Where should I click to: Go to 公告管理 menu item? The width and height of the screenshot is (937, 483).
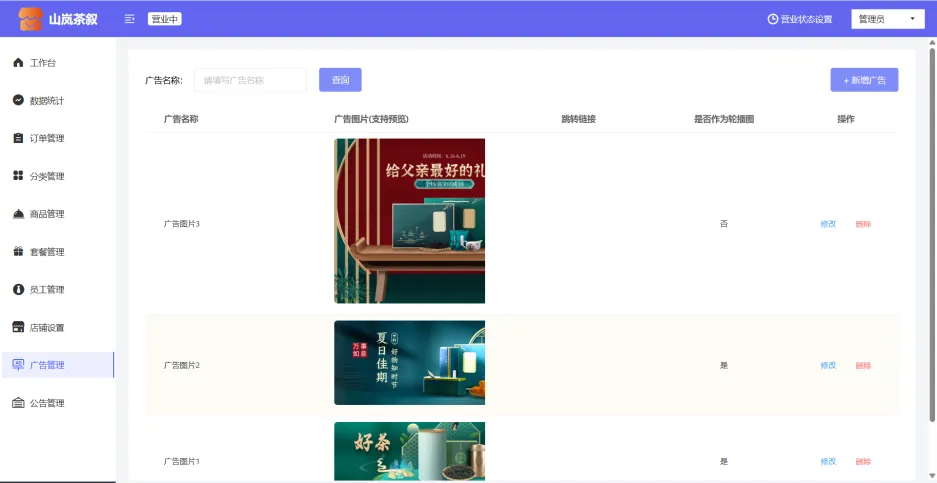click(46, 403)
